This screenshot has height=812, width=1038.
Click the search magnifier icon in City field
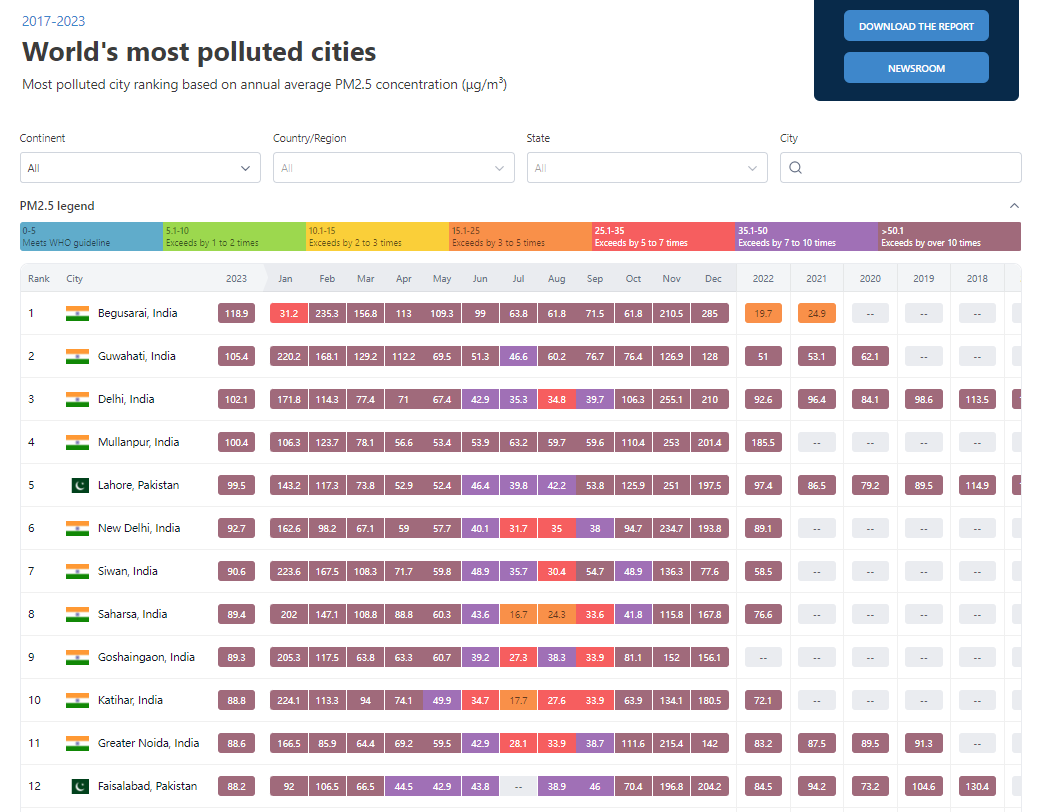tap(796, 168)
